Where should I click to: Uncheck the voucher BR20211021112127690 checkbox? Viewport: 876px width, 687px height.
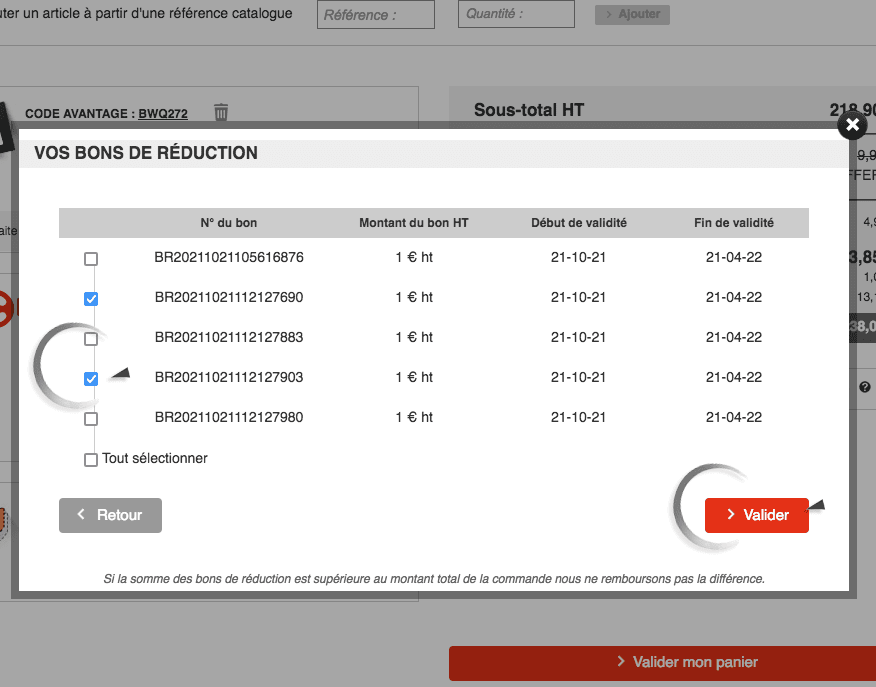point(91,299)
